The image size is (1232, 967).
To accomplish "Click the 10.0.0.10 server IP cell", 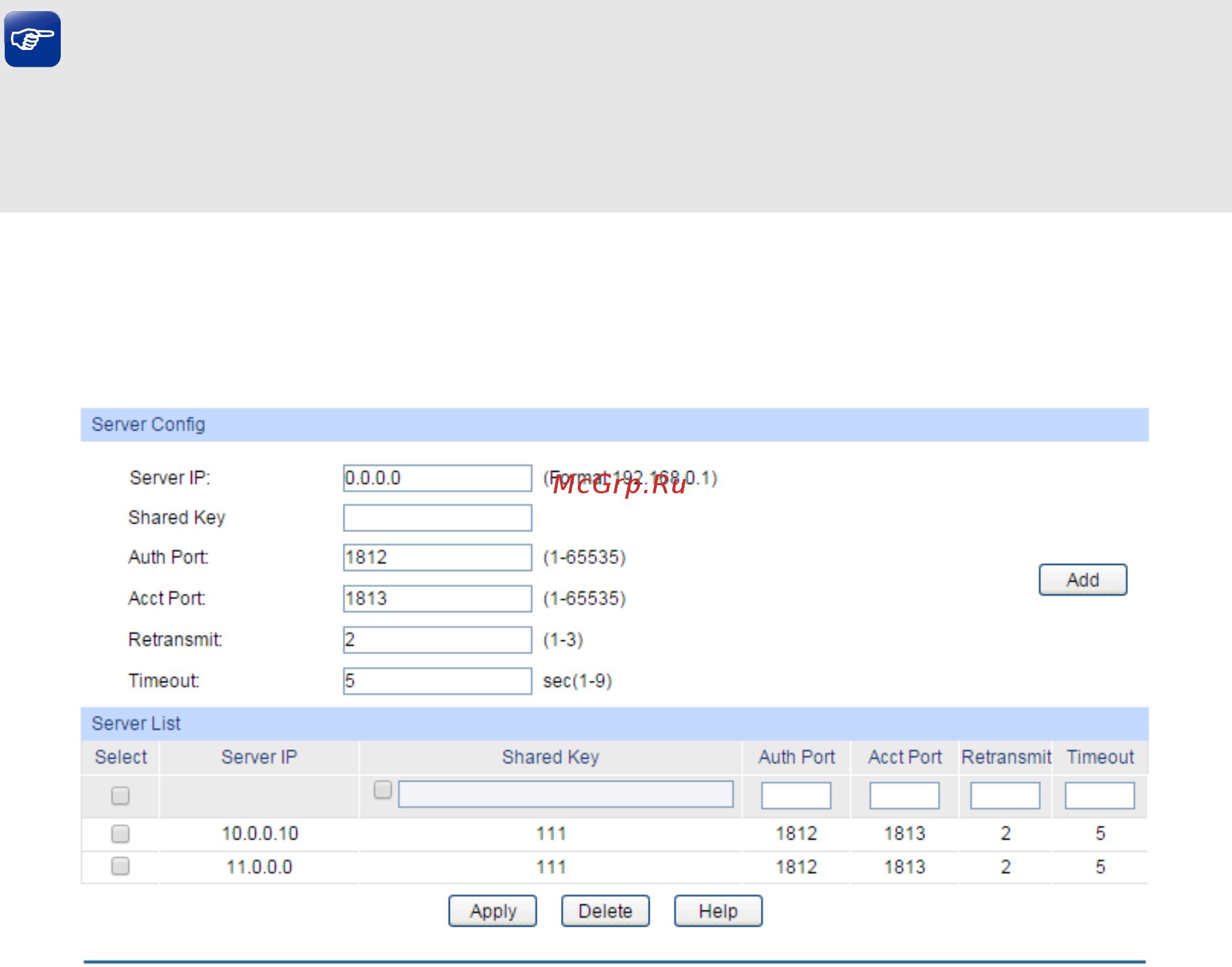I will pyautogui.click(x=260, y=834).
